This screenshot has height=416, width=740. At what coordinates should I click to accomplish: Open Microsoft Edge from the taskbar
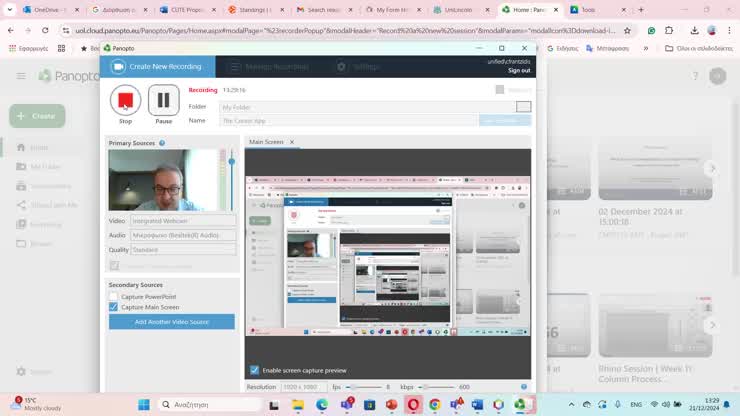click(322, 405)
